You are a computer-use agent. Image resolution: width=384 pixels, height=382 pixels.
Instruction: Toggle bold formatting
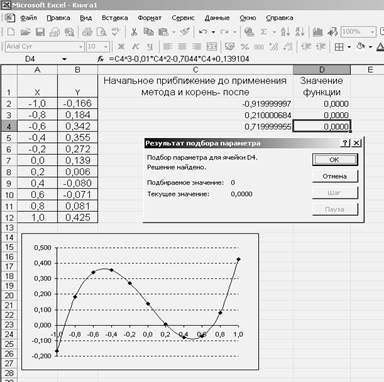tap(121, 47)
